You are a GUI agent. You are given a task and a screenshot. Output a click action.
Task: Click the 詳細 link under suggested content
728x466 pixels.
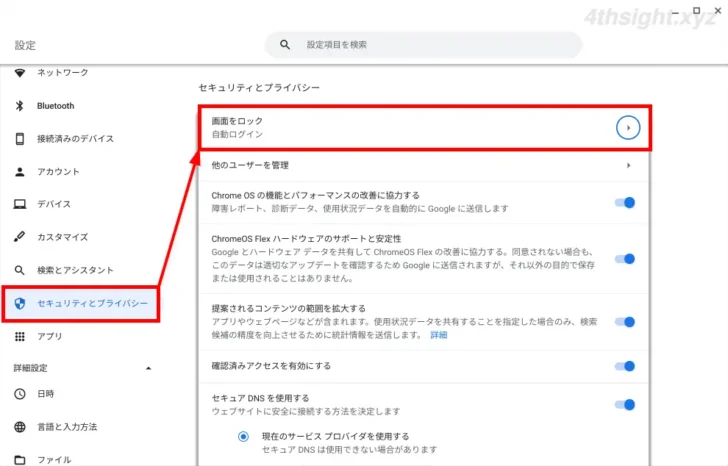pos(438,335)
